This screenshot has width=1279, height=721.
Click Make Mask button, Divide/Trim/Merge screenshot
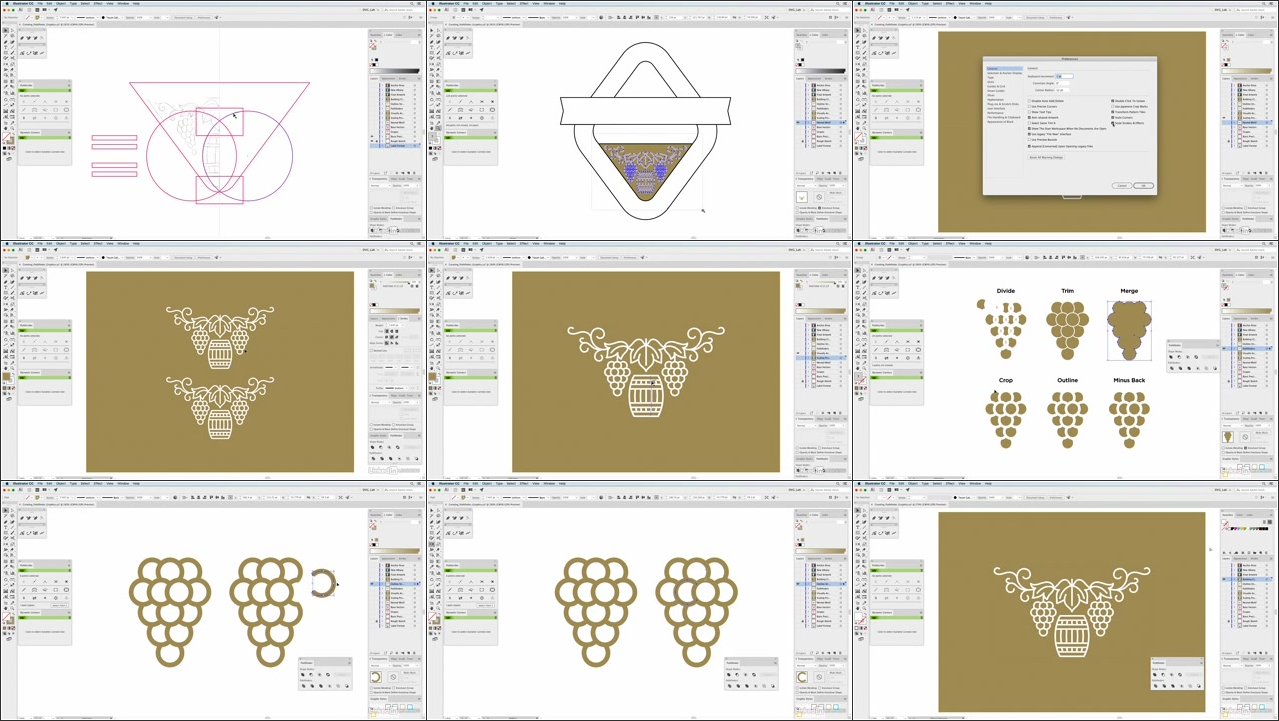point(1262,432)
